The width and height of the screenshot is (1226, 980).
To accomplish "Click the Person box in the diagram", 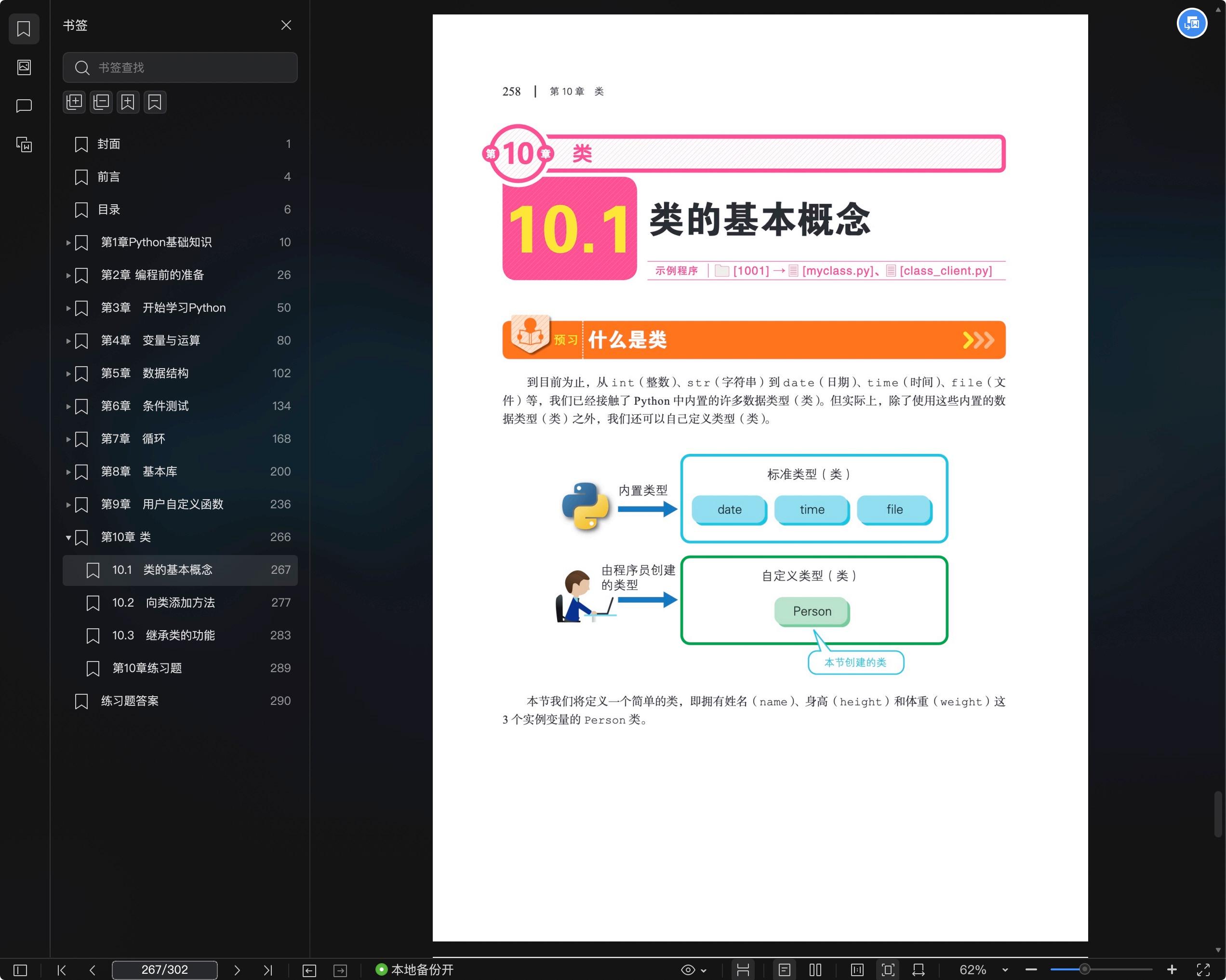I will [812, 611].
